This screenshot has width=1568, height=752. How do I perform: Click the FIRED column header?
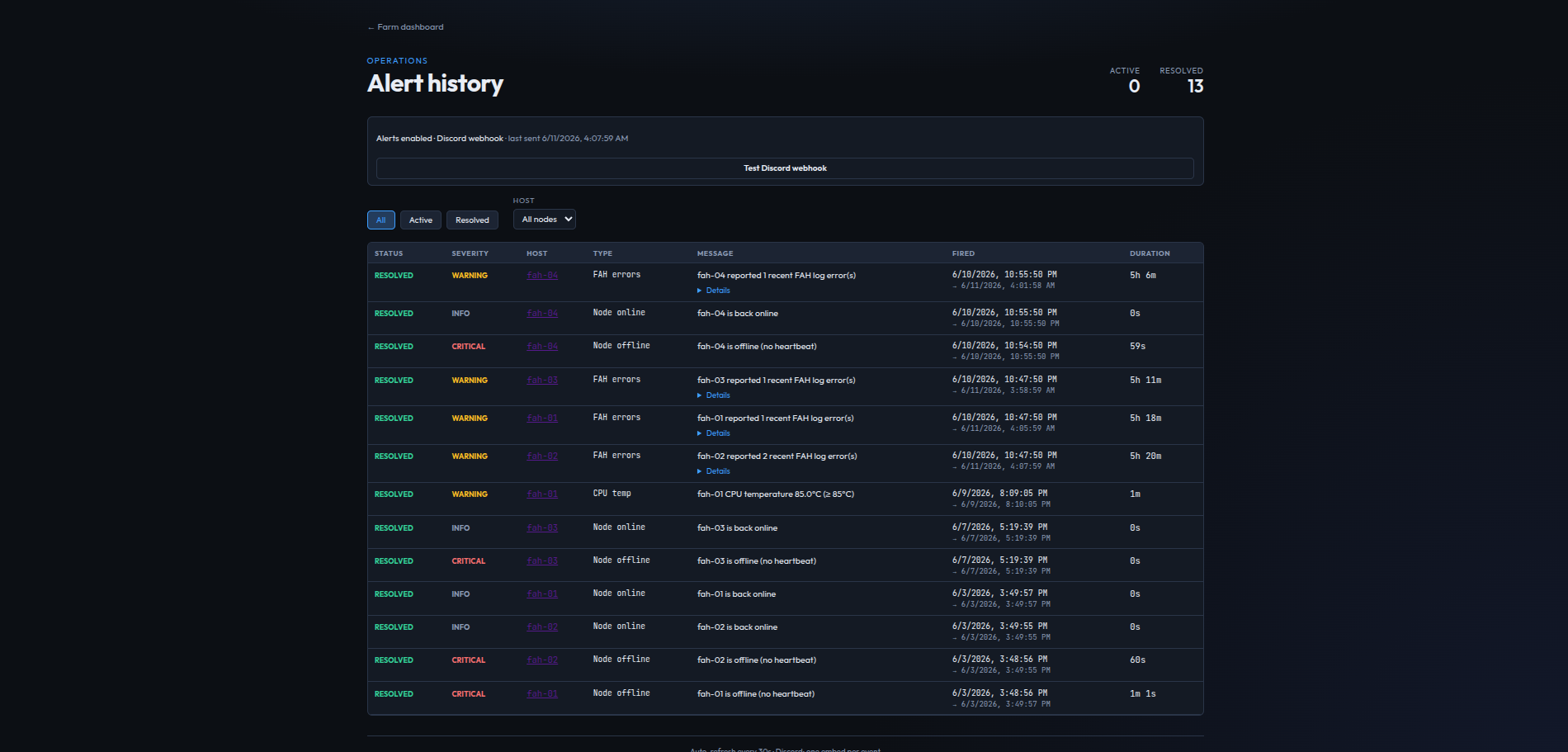tap(963, 253)
